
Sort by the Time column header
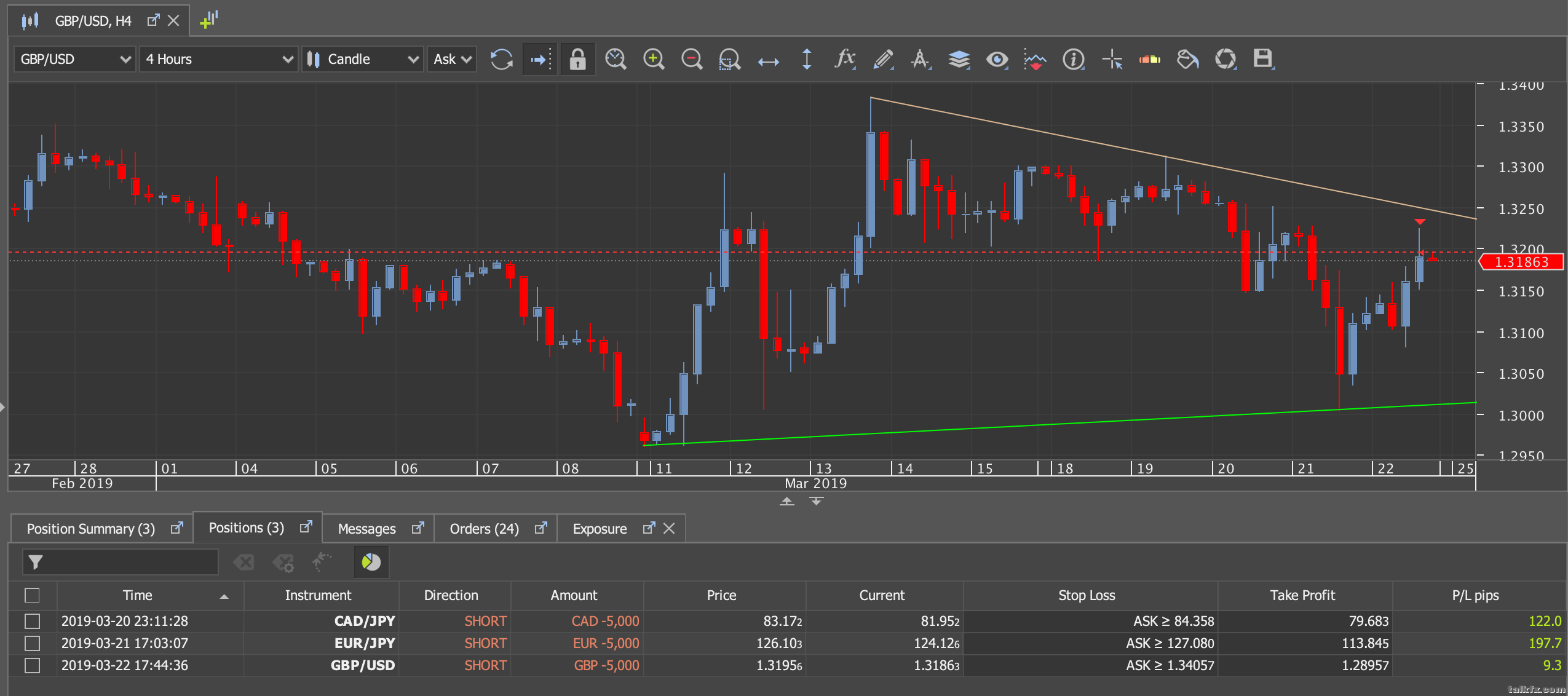(x=151, y=595)
